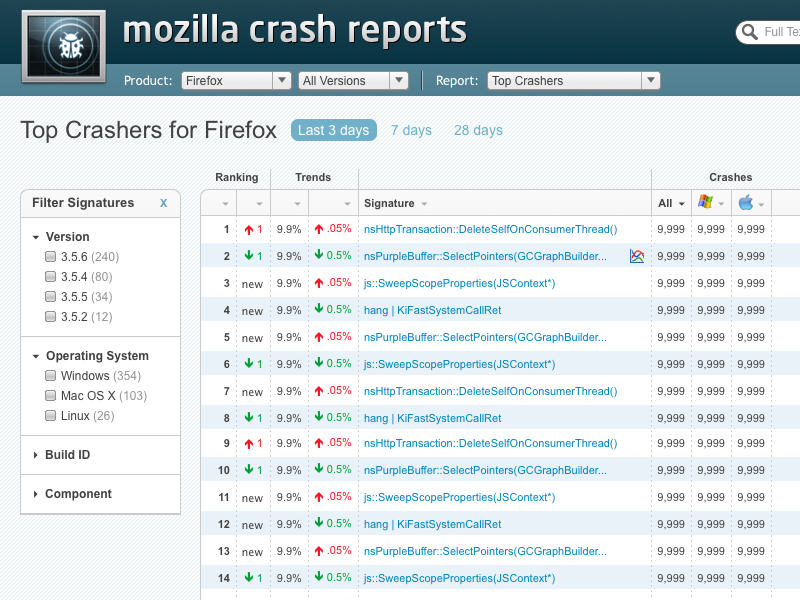Open row 3 js::SweepScopeProperties signature link
The image size is (800, 600).
[459, 283]
